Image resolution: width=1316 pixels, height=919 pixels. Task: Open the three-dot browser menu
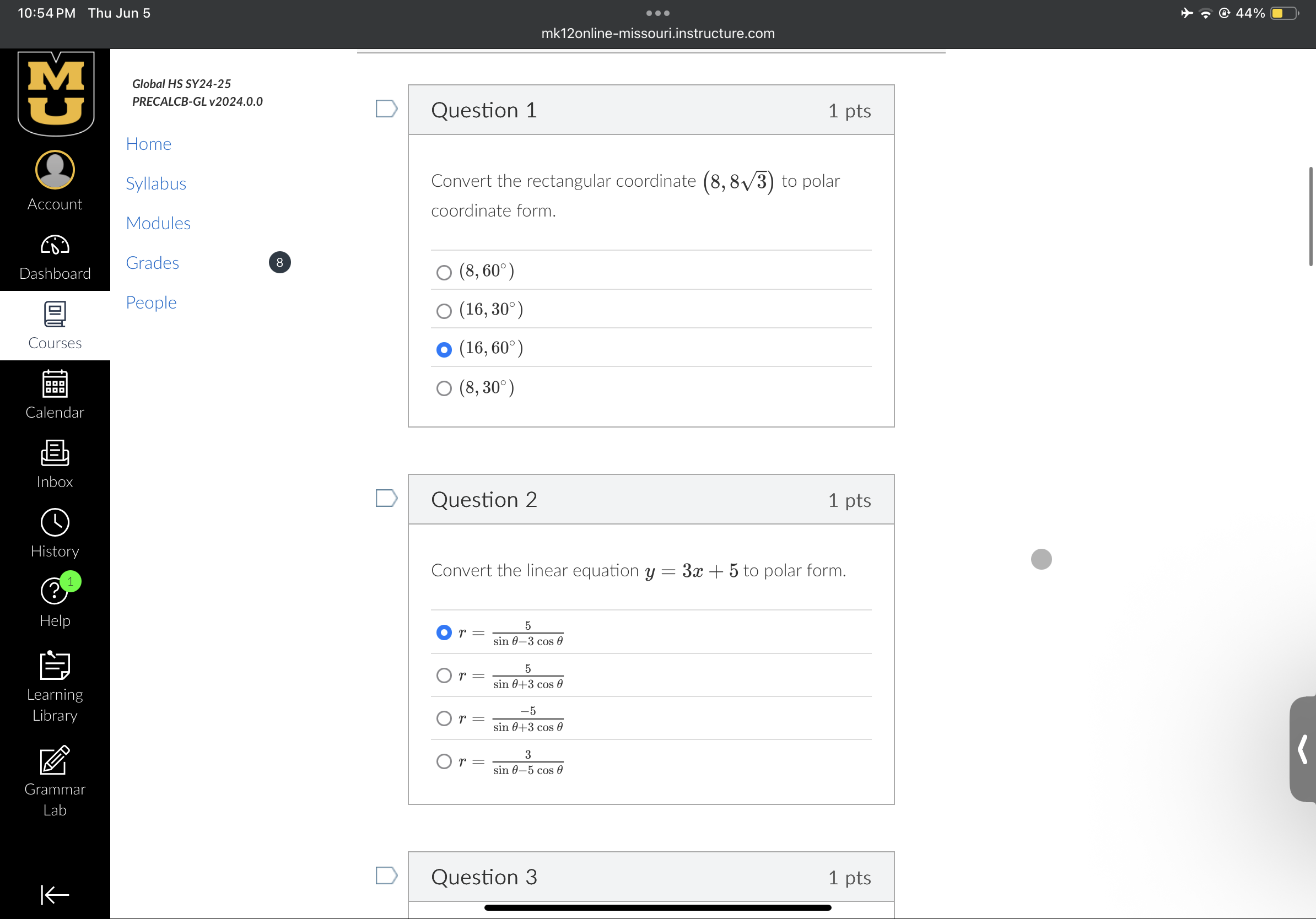[657, 13]
